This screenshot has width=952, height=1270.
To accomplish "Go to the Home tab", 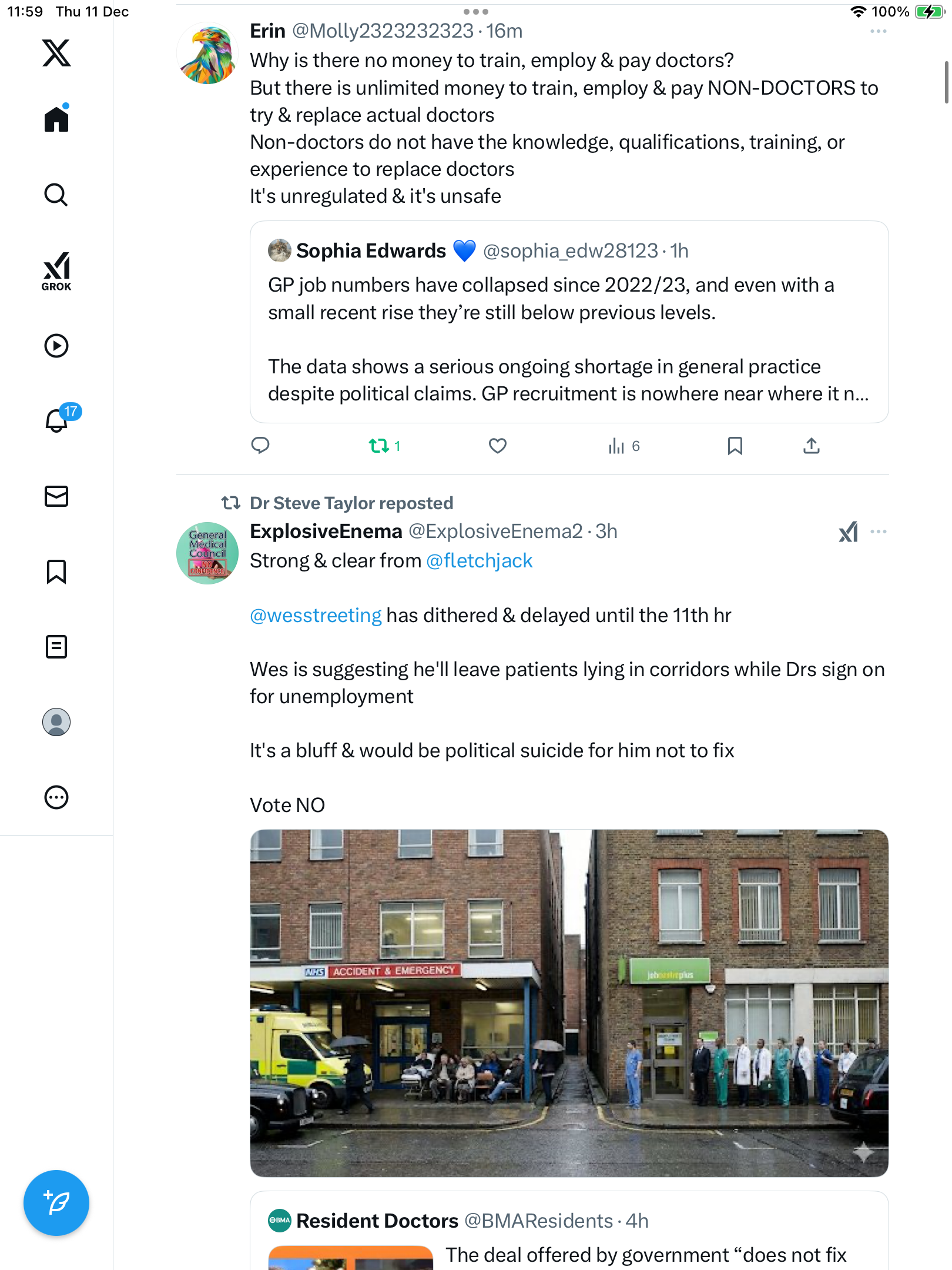I will (x=56, y=119).
